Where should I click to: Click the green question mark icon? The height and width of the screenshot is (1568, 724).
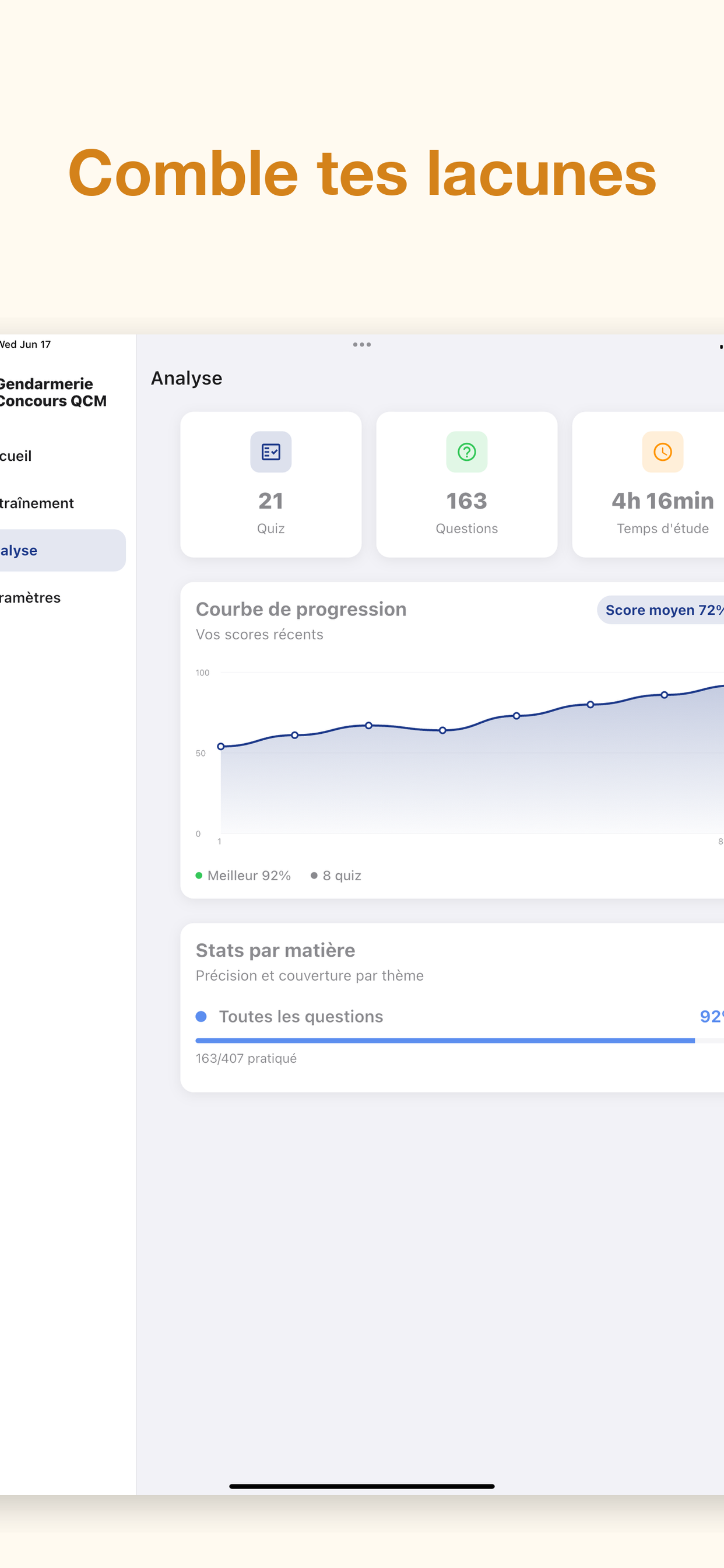point(467,452)
